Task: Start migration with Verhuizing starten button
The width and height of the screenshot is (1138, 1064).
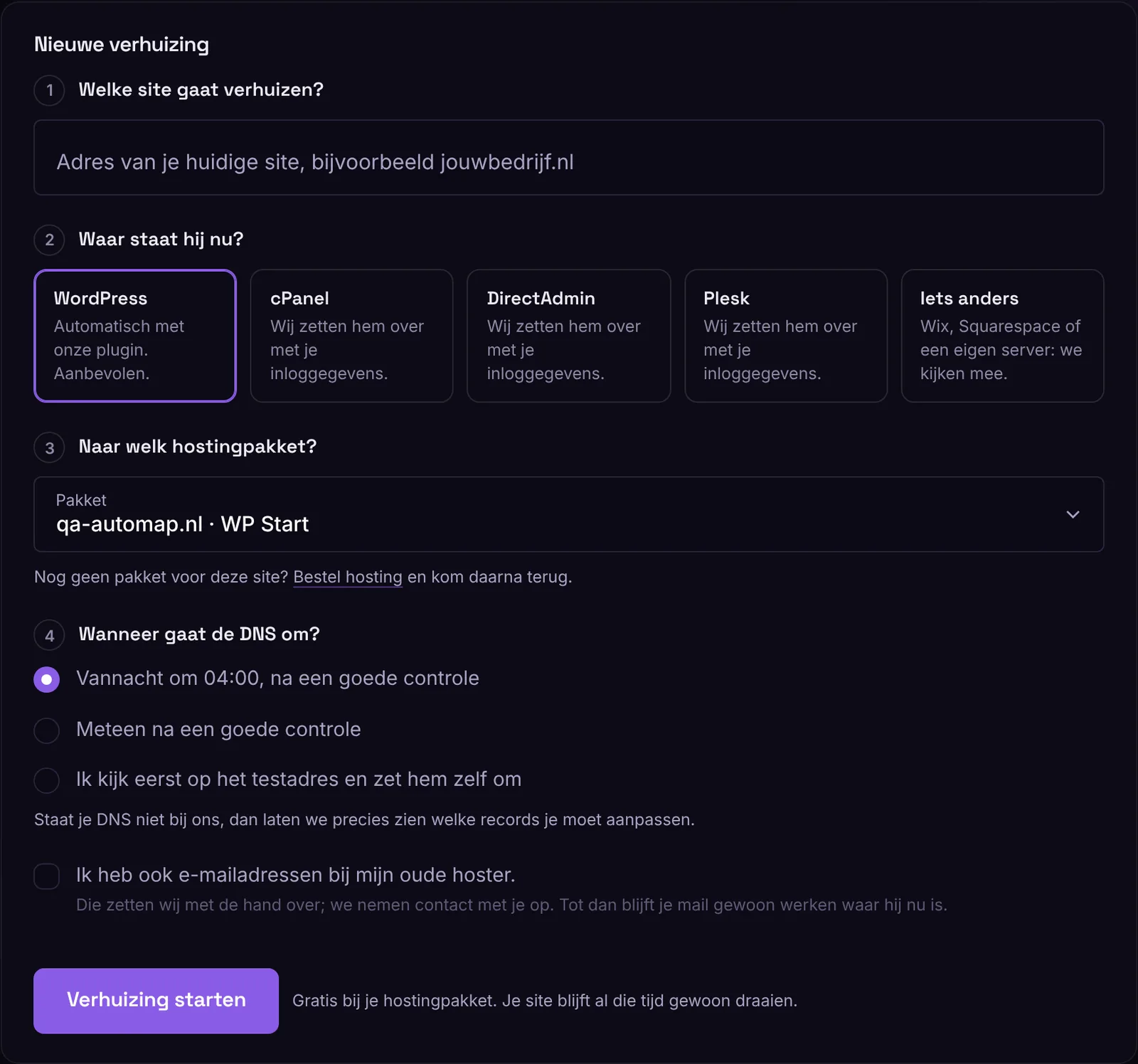Action: point(156,1001)
